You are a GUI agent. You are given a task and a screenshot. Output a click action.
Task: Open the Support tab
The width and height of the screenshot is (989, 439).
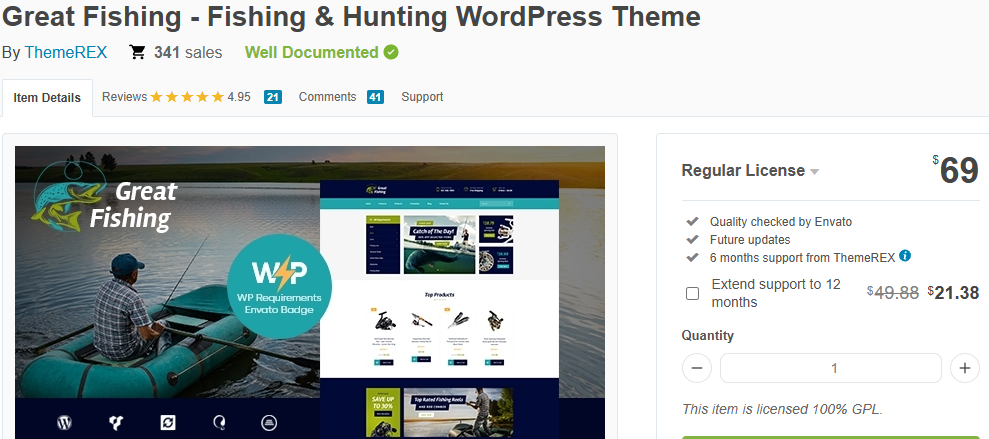[422, 97]
